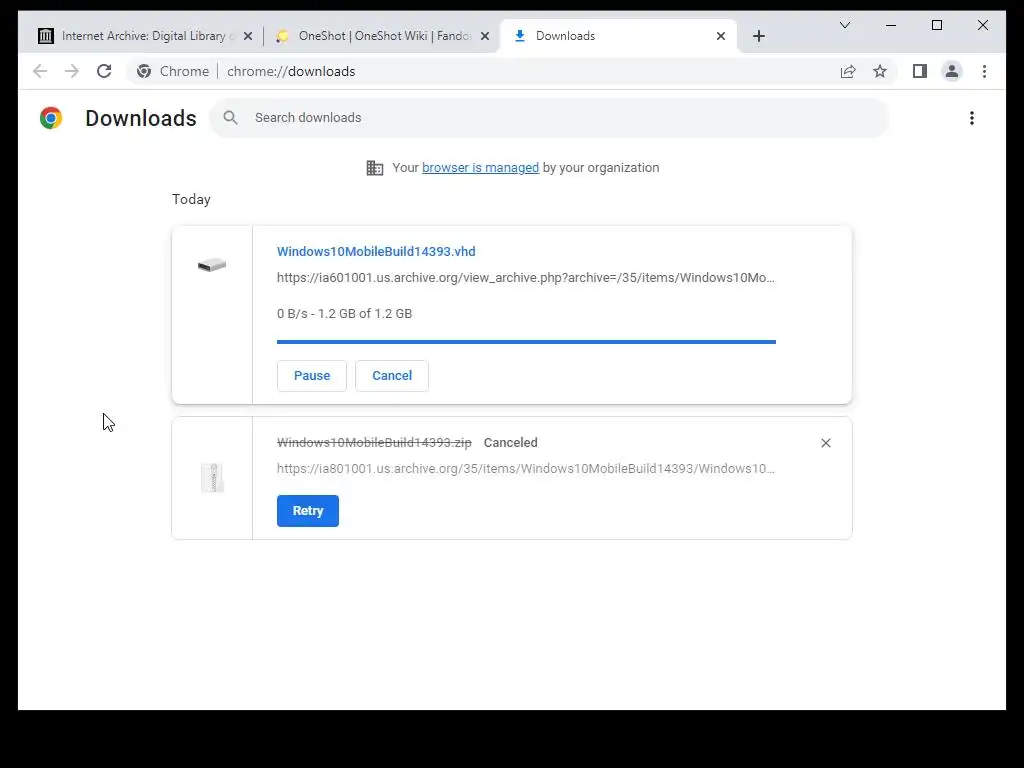Image resolution: width=1024 pixels, height=768 pixels.
Task: Click the ia801001 archive.org zip source URL
Action: [x=526, y=469]
